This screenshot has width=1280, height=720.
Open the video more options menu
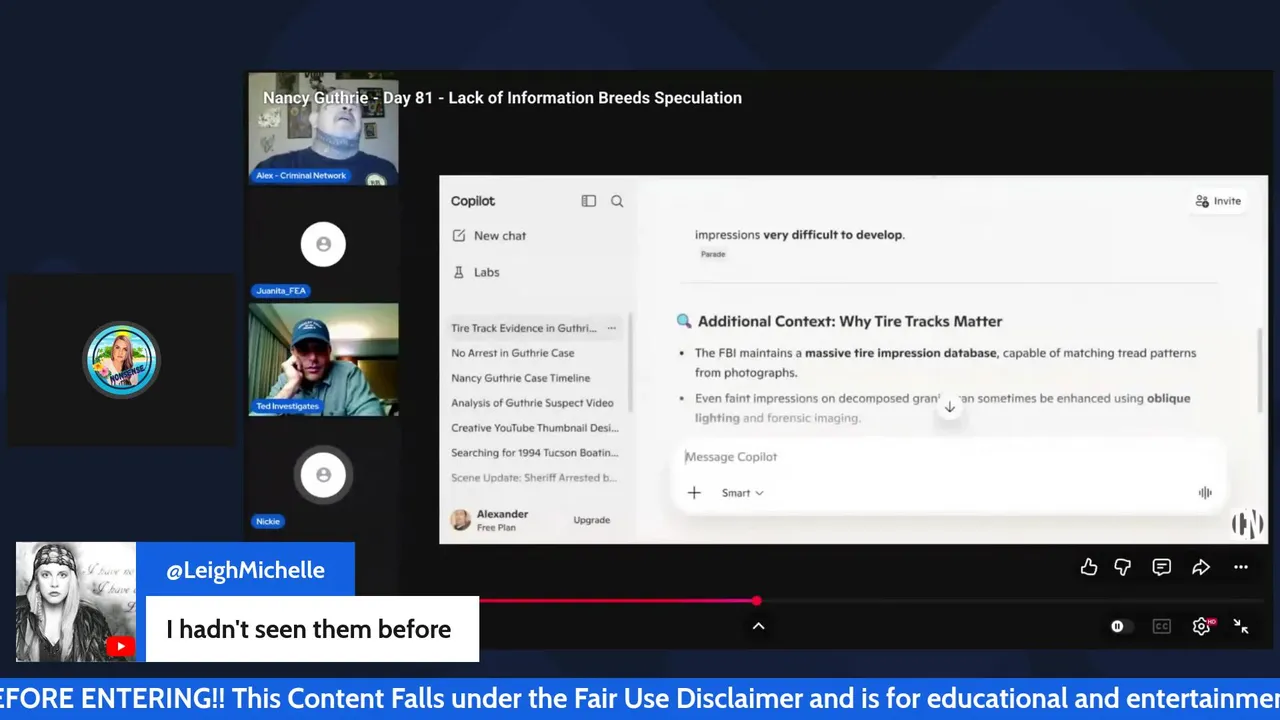click(1241, 567)
